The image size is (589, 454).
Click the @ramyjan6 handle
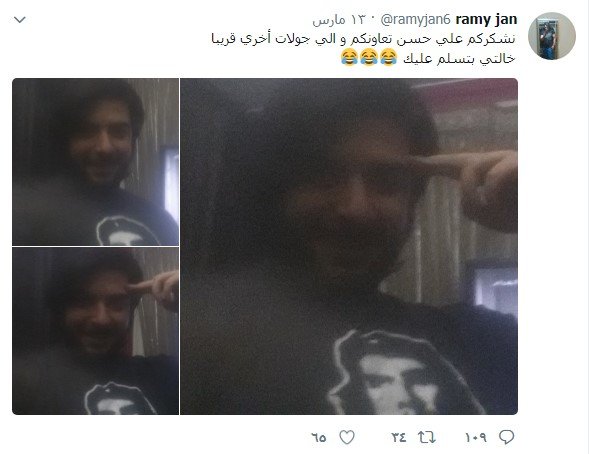pyautogui.click(x=415, y=20)
